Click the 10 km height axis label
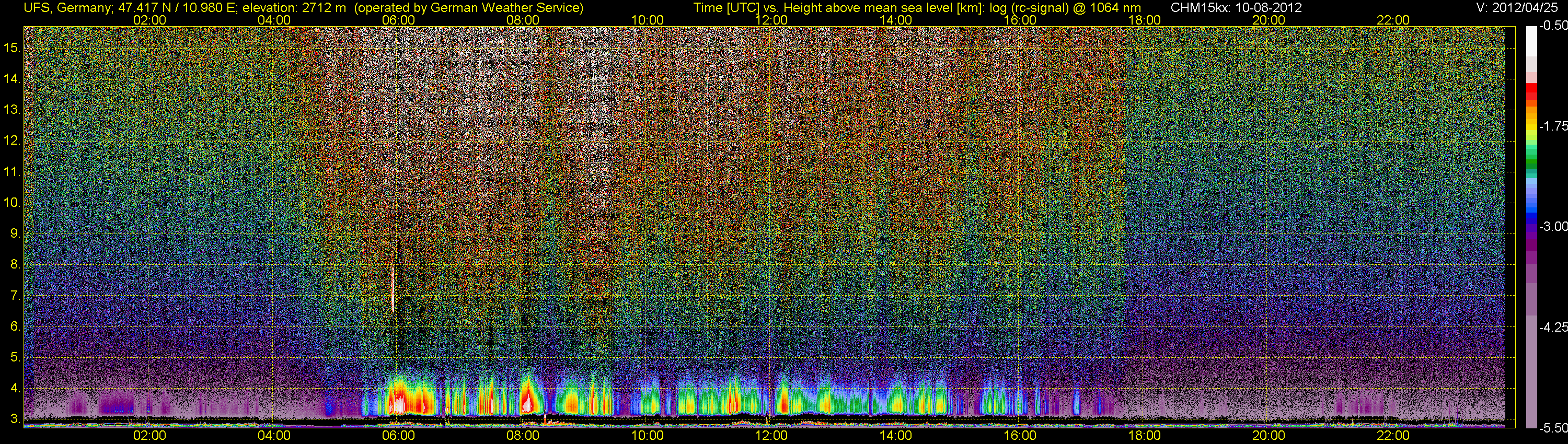 tap(12, 203)
